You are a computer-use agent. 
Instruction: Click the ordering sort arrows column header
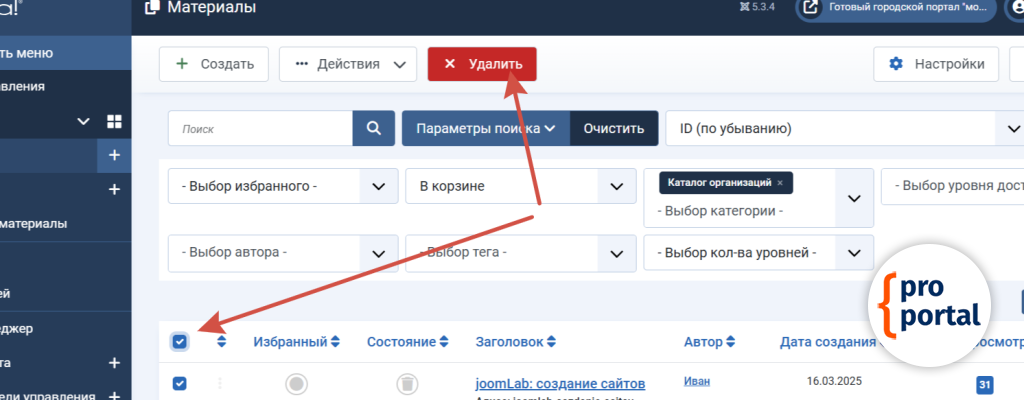click(x=221, y=342)
